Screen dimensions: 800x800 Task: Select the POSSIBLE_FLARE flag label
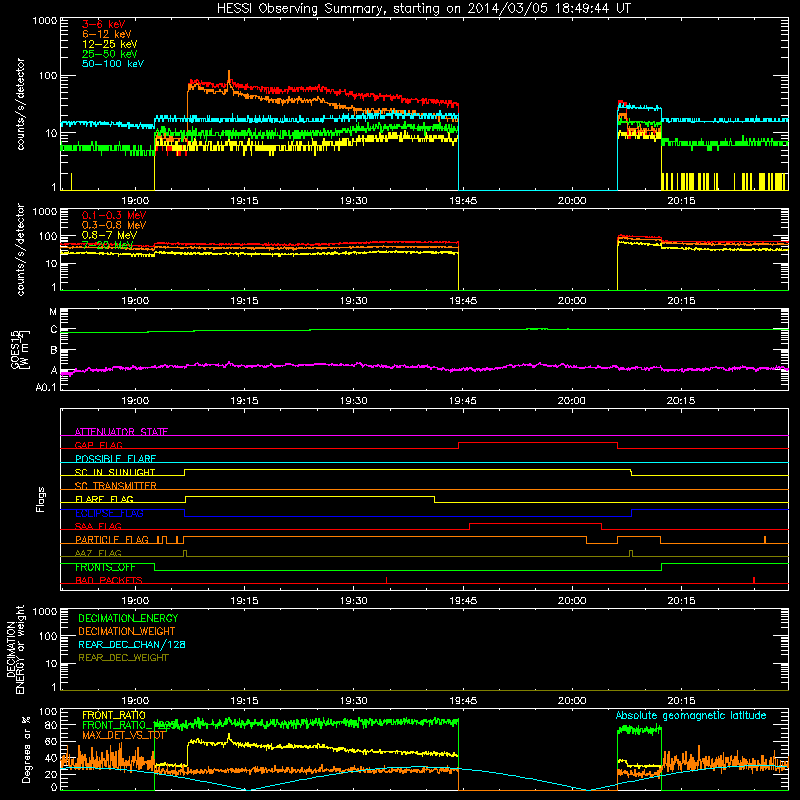pyautogui.click(x=115, y=459)
